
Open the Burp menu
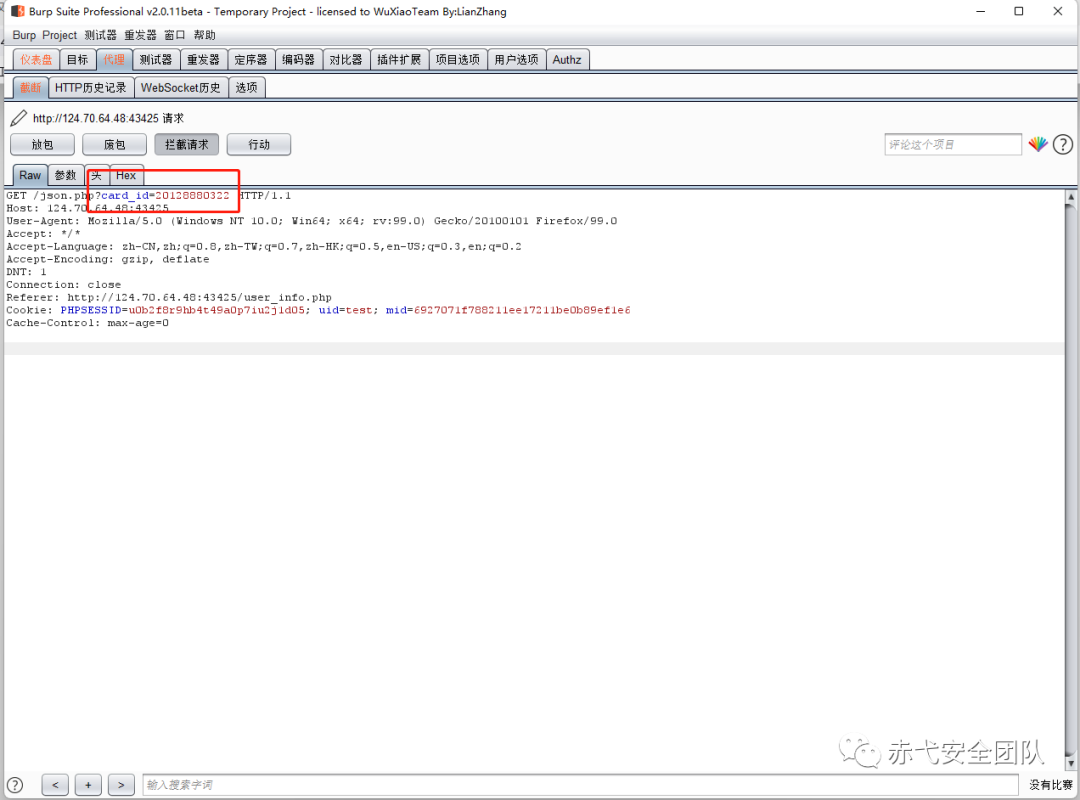[24, 35]
